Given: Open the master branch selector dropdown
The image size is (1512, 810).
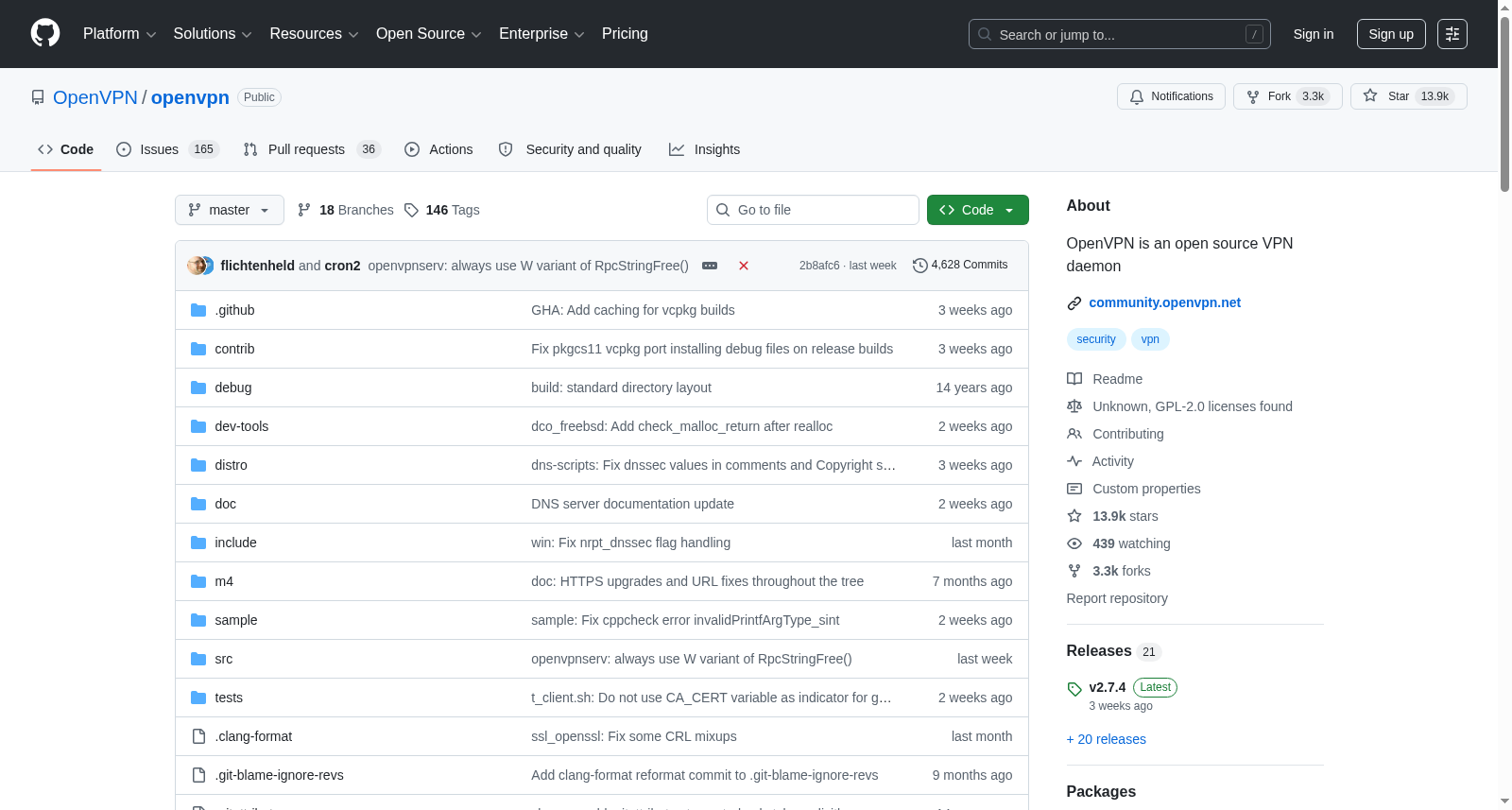Looking at the screenshot, I should tap(230, 210).
